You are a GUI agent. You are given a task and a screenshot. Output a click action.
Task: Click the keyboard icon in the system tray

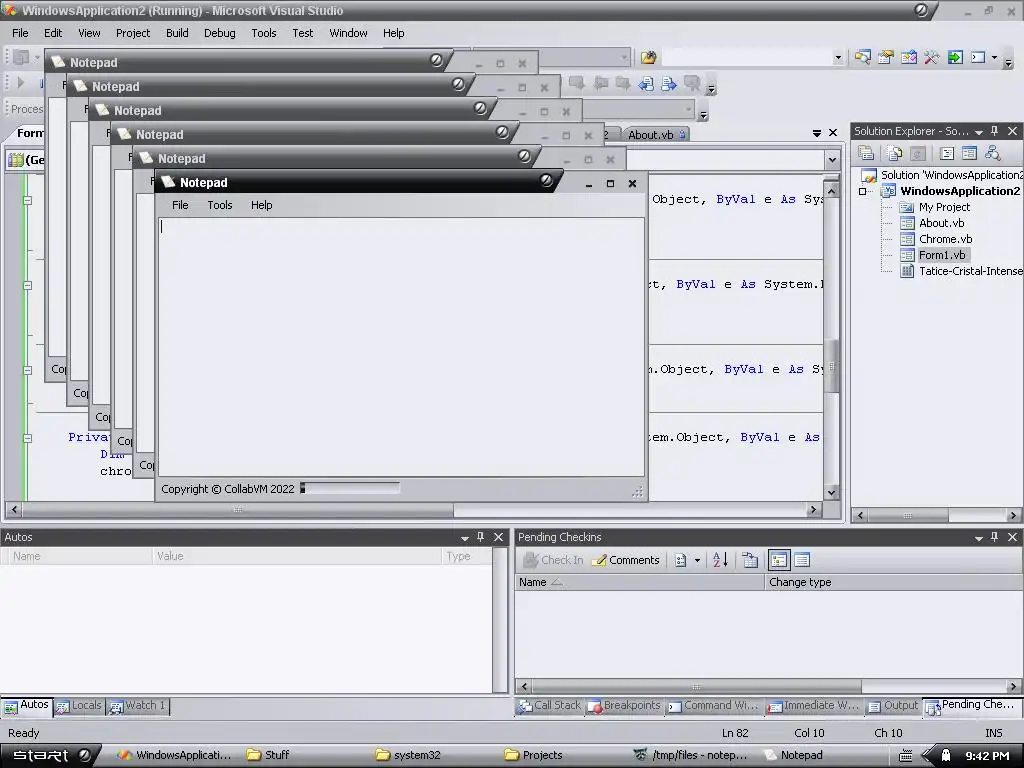pos(905,756)
